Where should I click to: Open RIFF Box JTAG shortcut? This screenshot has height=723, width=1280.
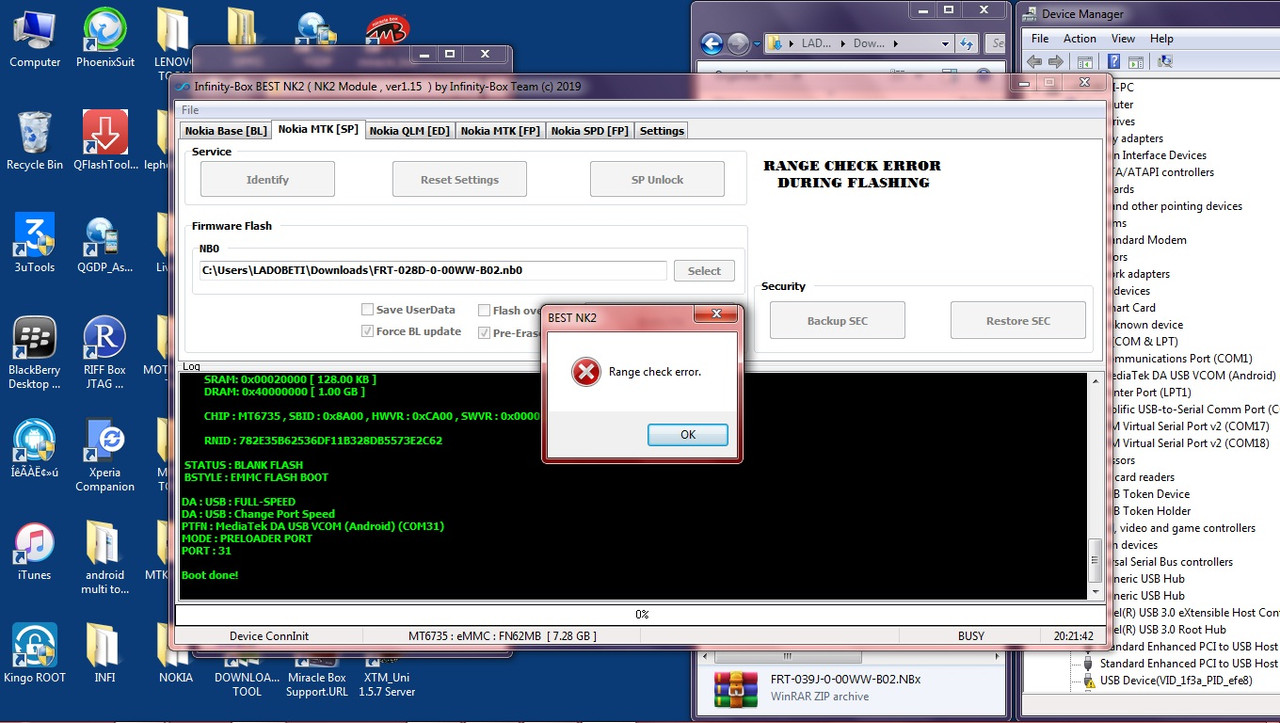pos(105,353)
